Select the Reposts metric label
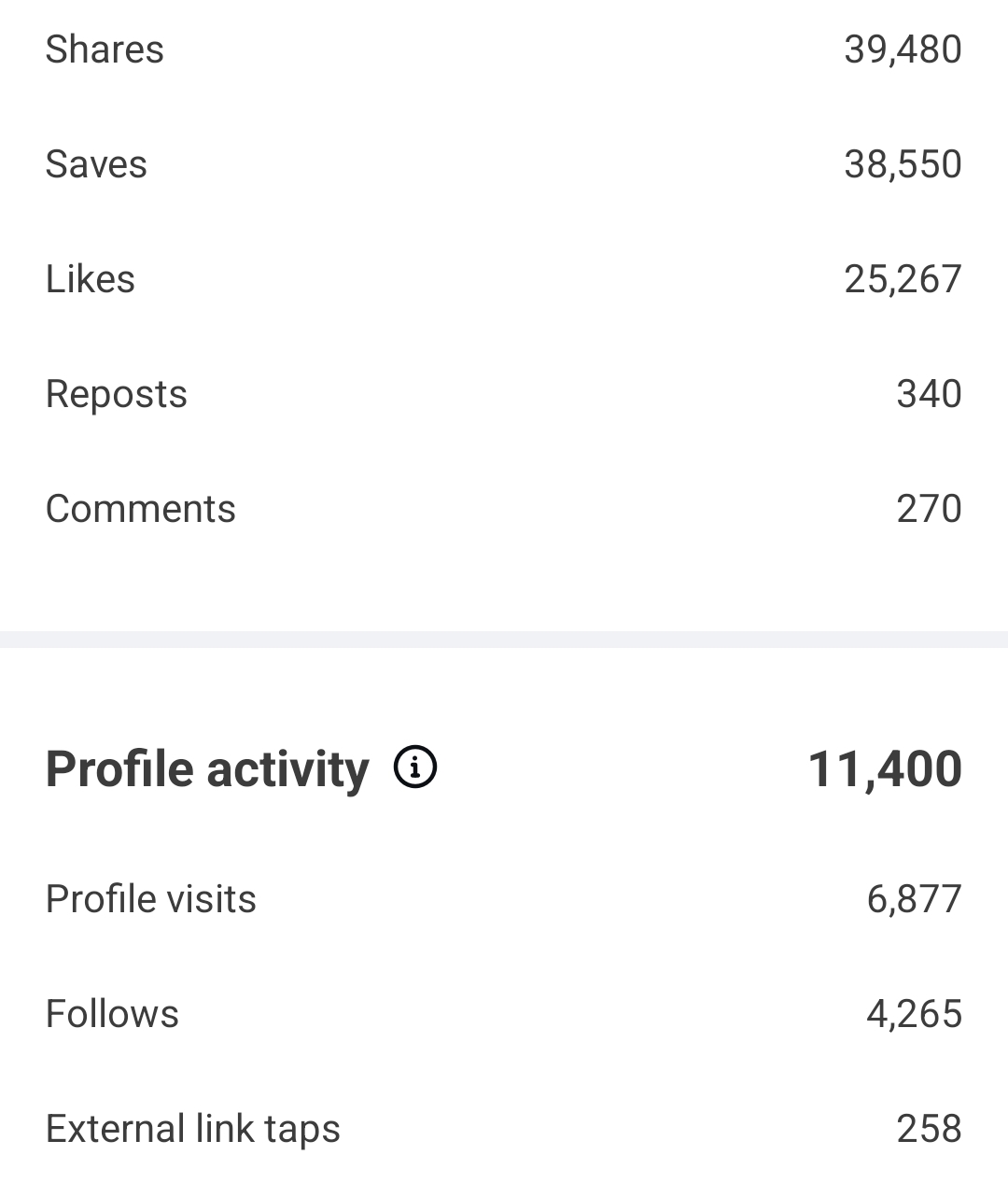Viewport: 1008px width, 1197px height. (117, 394)
